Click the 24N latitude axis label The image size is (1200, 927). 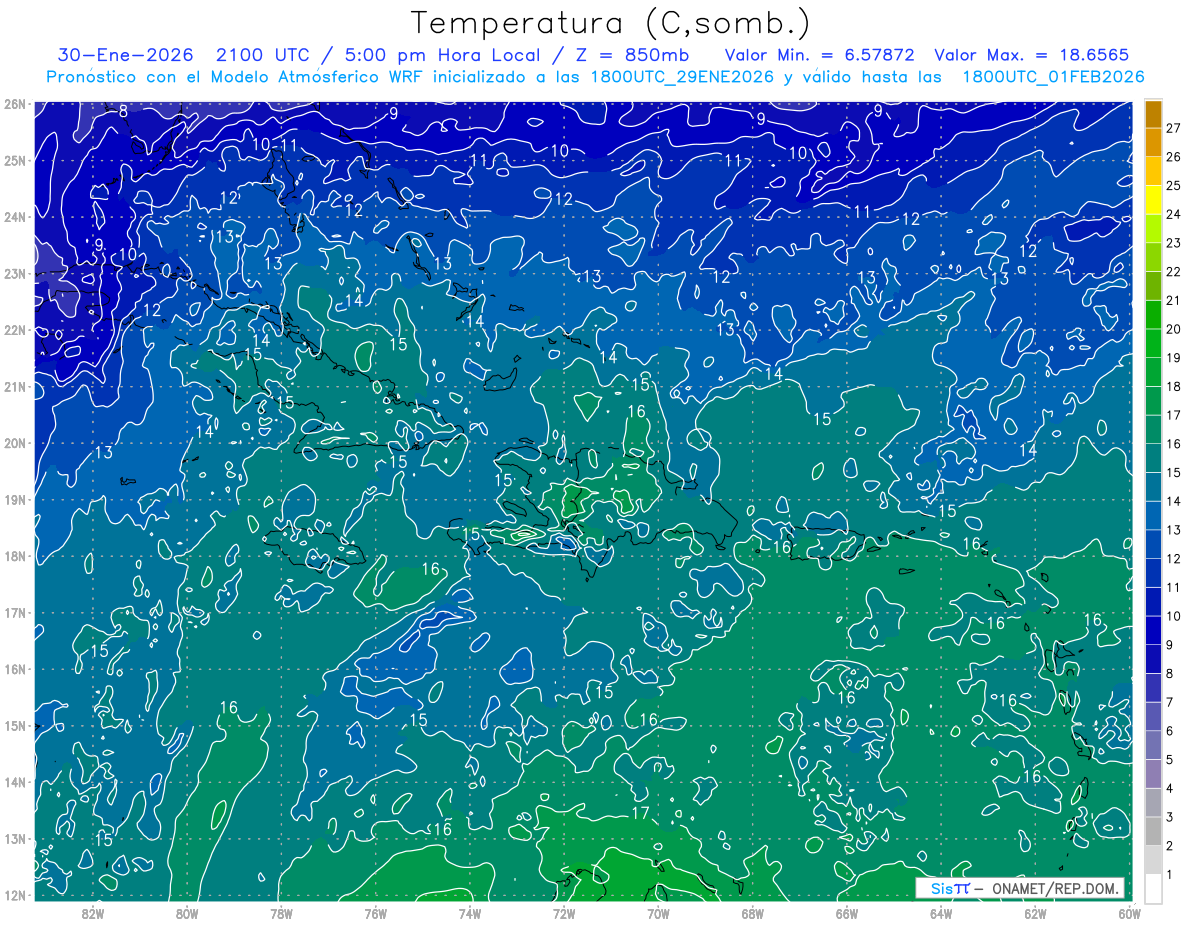14,217
